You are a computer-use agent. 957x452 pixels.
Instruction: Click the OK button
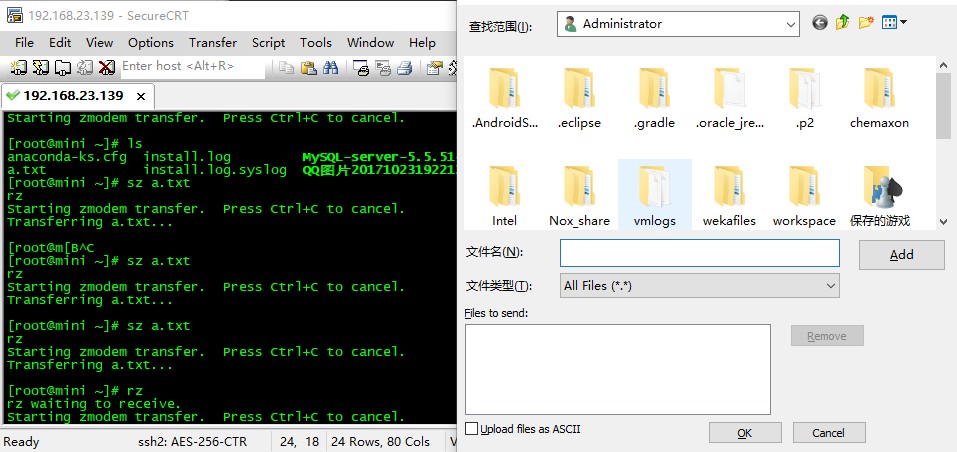(745, 432)
